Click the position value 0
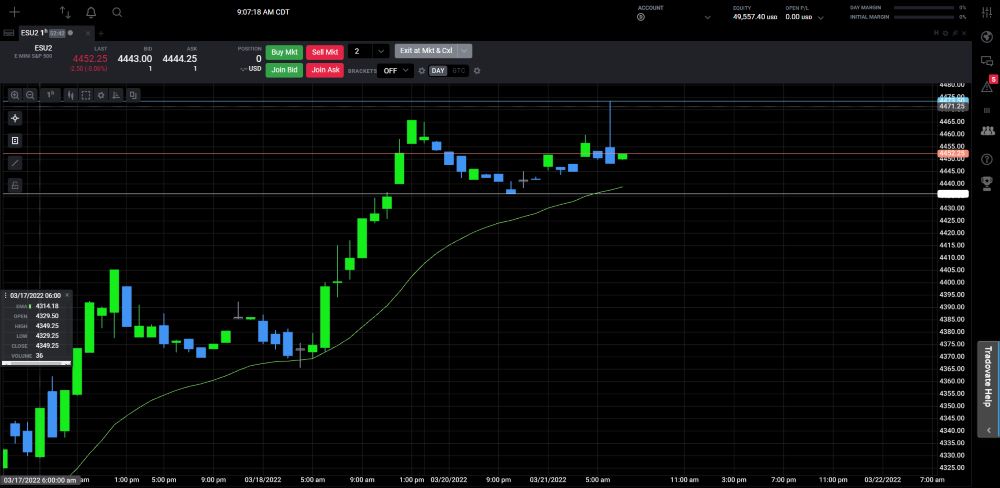Screen dimensions: 1000x488 click(258, 59)
